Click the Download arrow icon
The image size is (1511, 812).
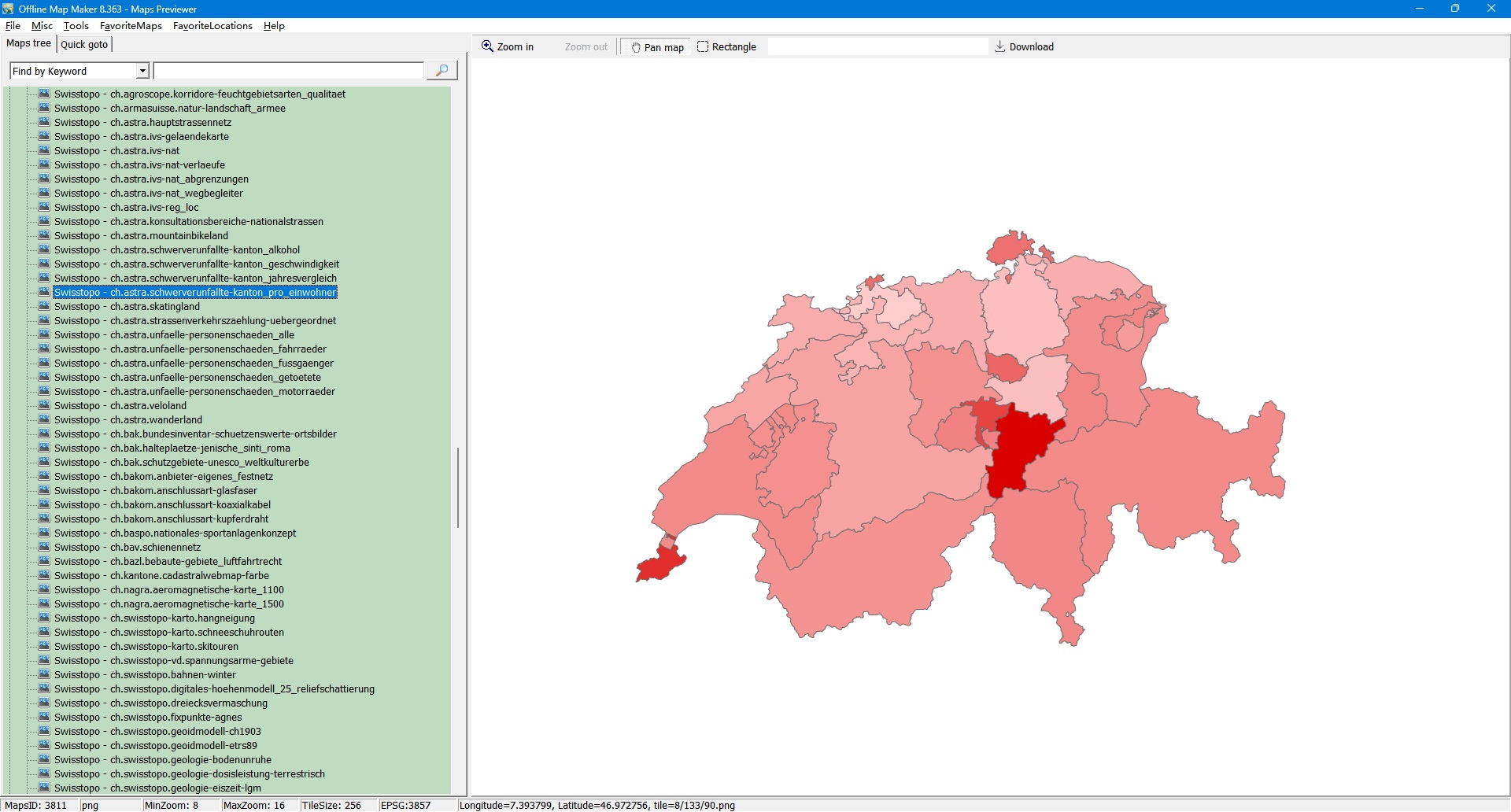(x=999, y=46)
